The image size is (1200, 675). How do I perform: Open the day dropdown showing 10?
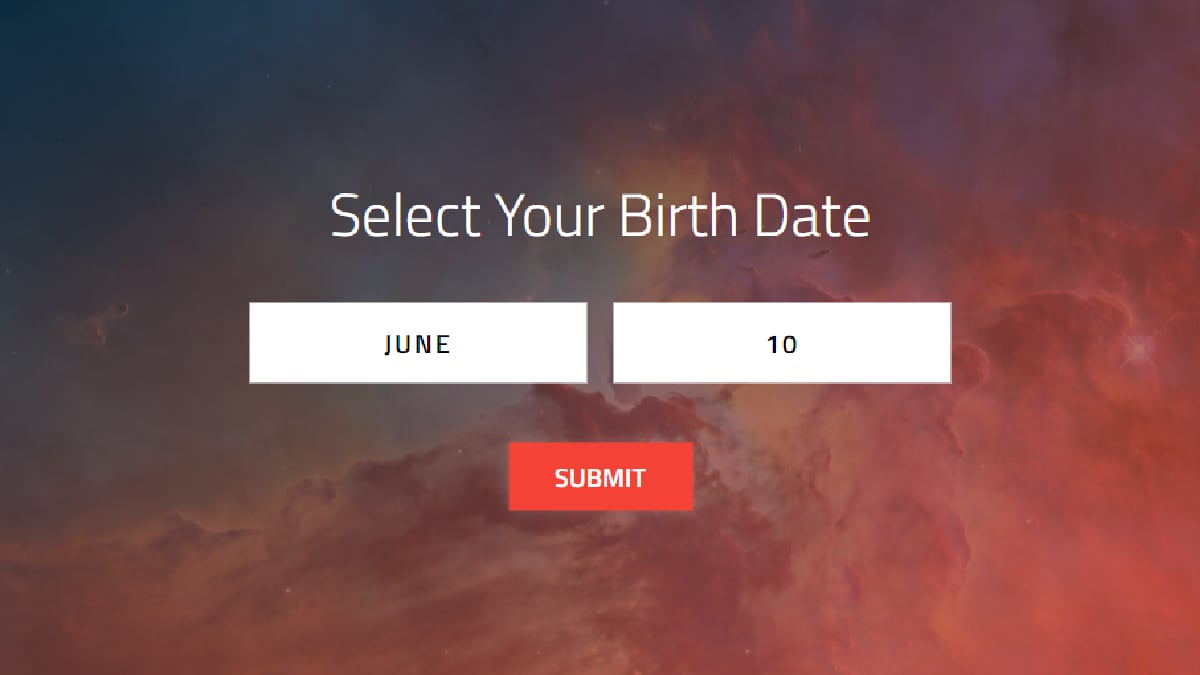pyautogui.click(x=781, y=343)
